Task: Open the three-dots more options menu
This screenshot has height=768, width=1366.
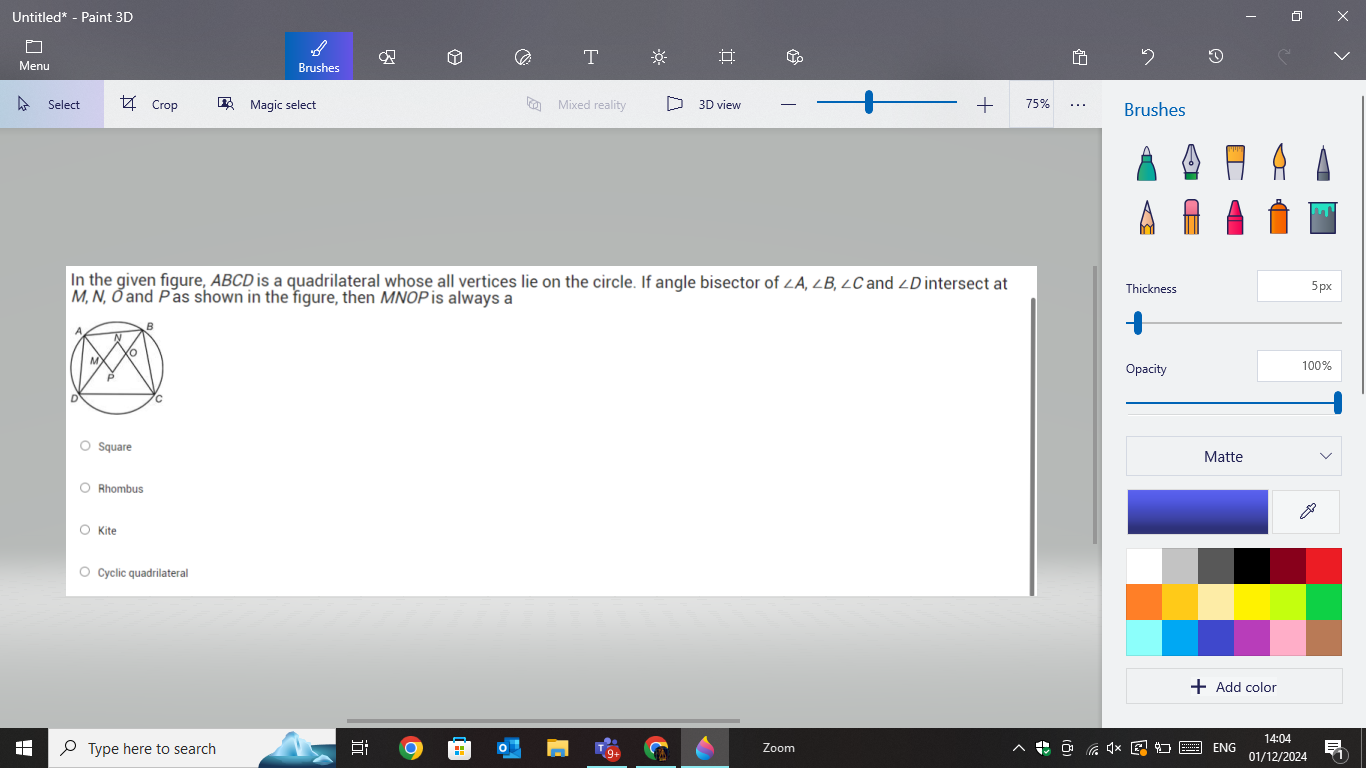Action: [1077, 104]
